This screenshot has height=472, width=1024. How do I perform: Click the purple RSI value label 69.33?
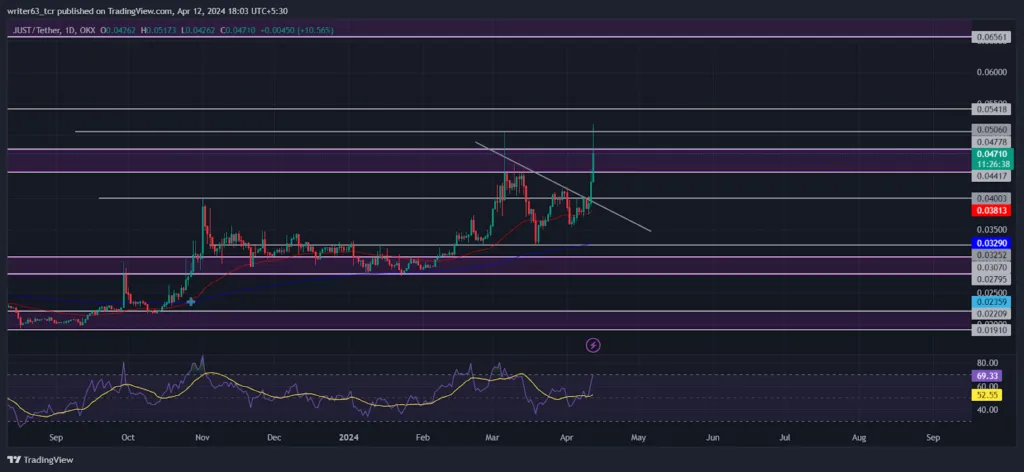point(987,377)
